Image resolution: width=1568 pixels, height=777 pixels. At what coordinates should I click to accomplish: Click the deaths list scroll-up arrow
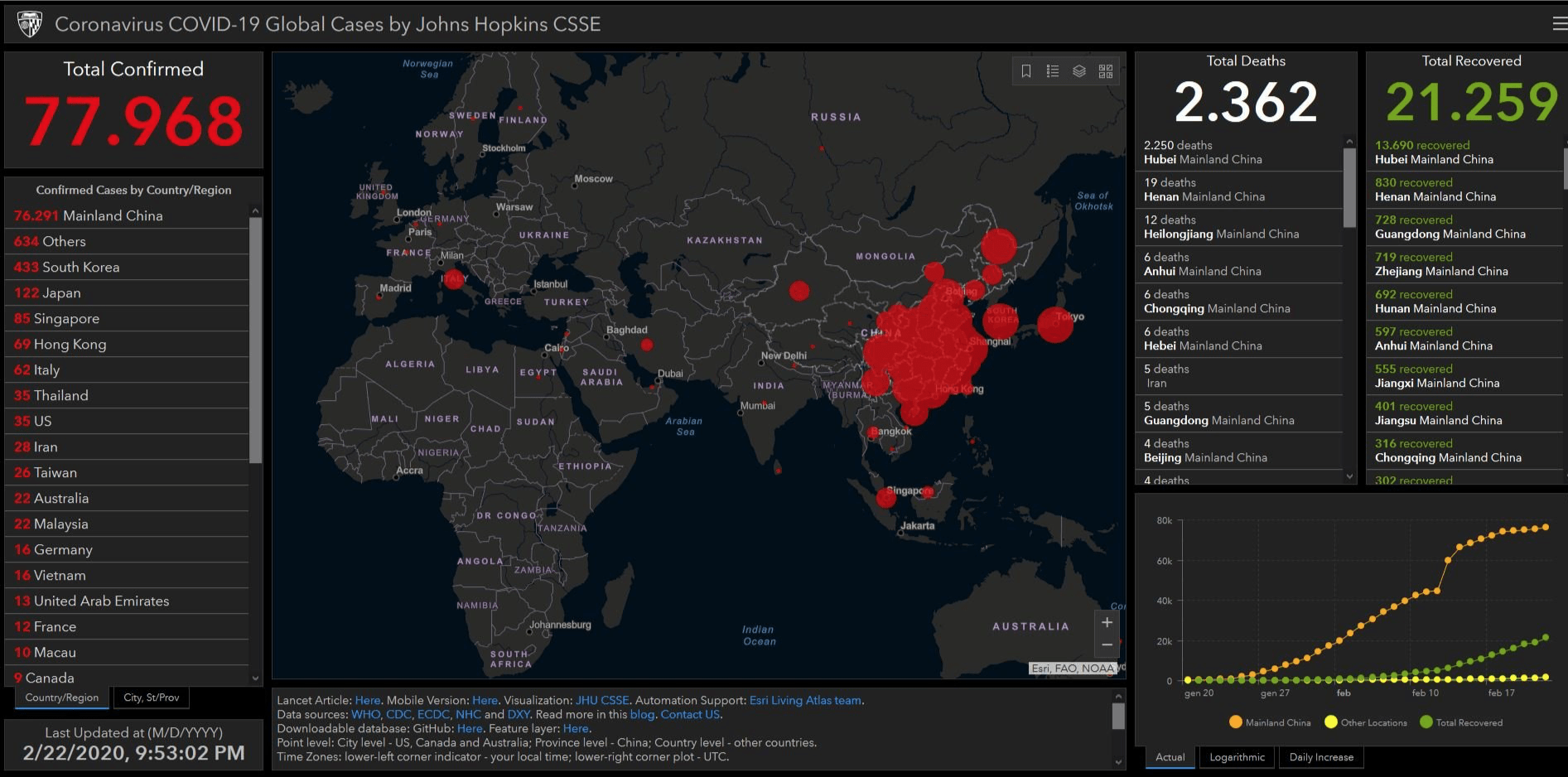click(1349, 142)
